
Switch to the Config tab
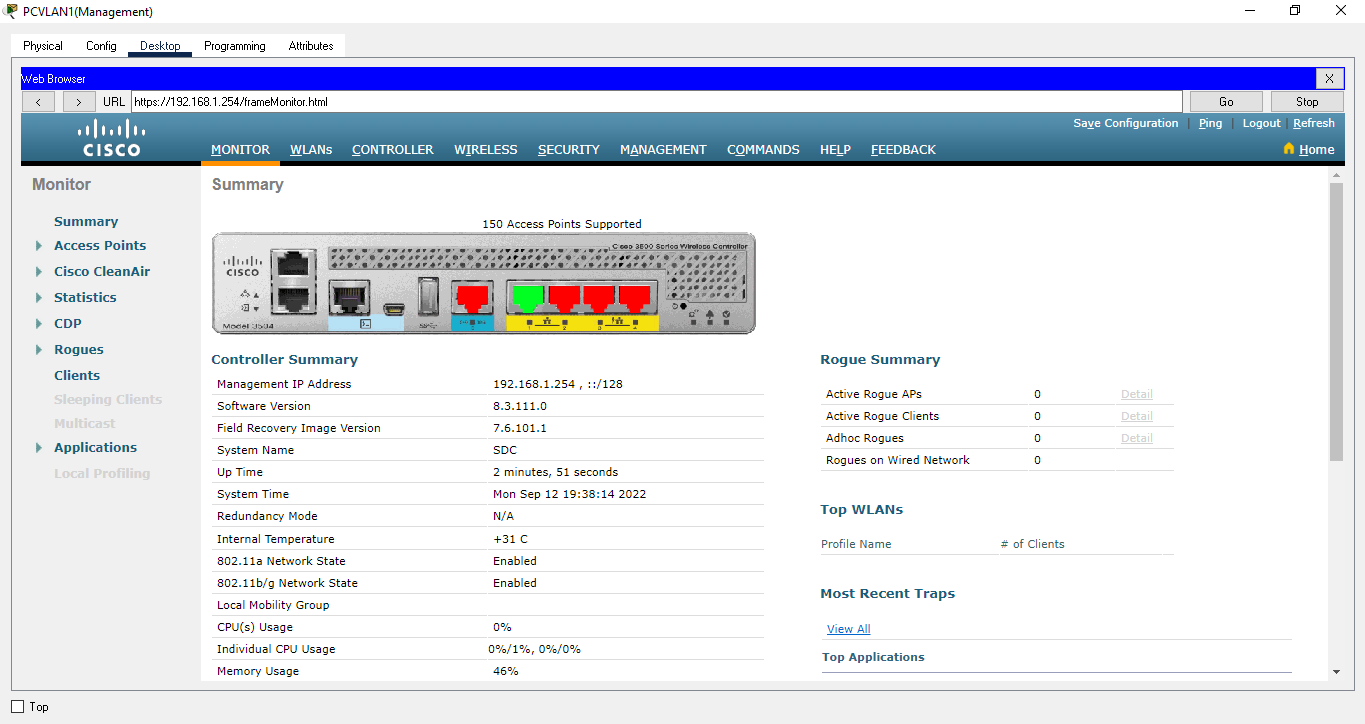(101, 46)
